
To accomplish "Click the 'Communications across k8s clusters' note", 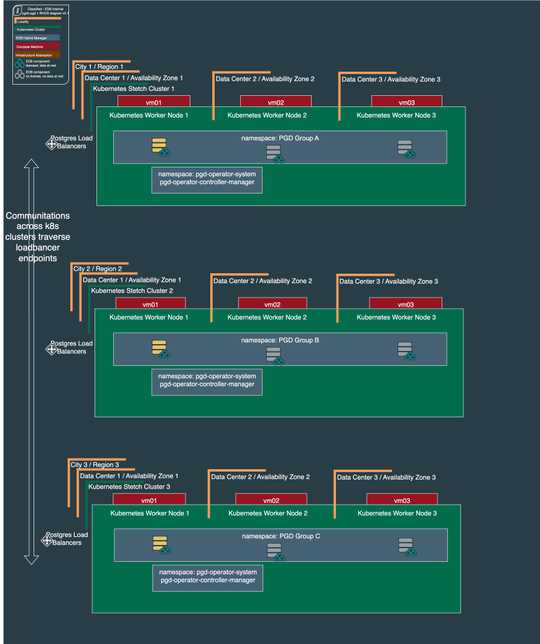I will tap(37, 237).
